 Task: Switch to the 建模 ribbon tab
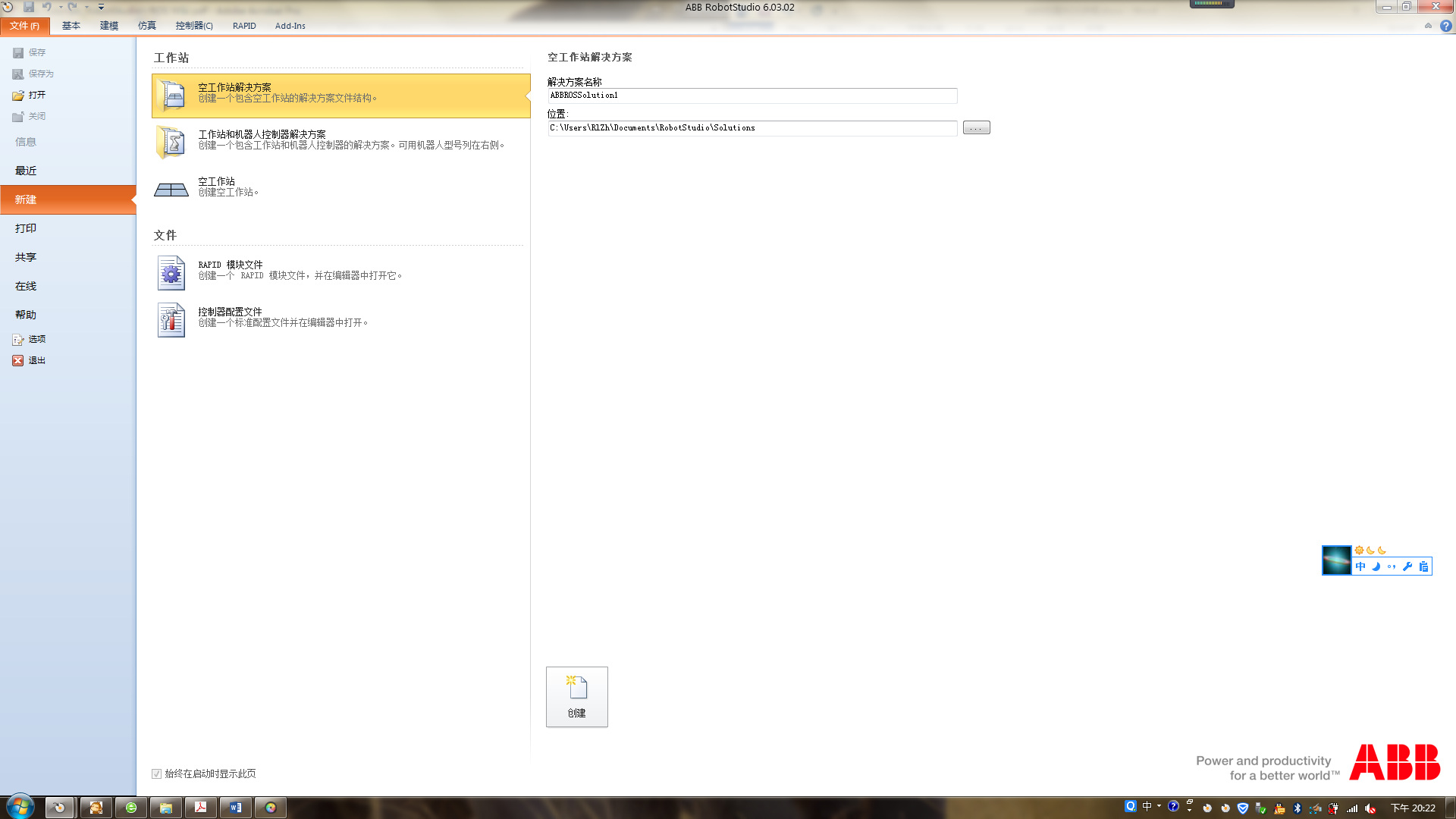(x=109, y=26)
